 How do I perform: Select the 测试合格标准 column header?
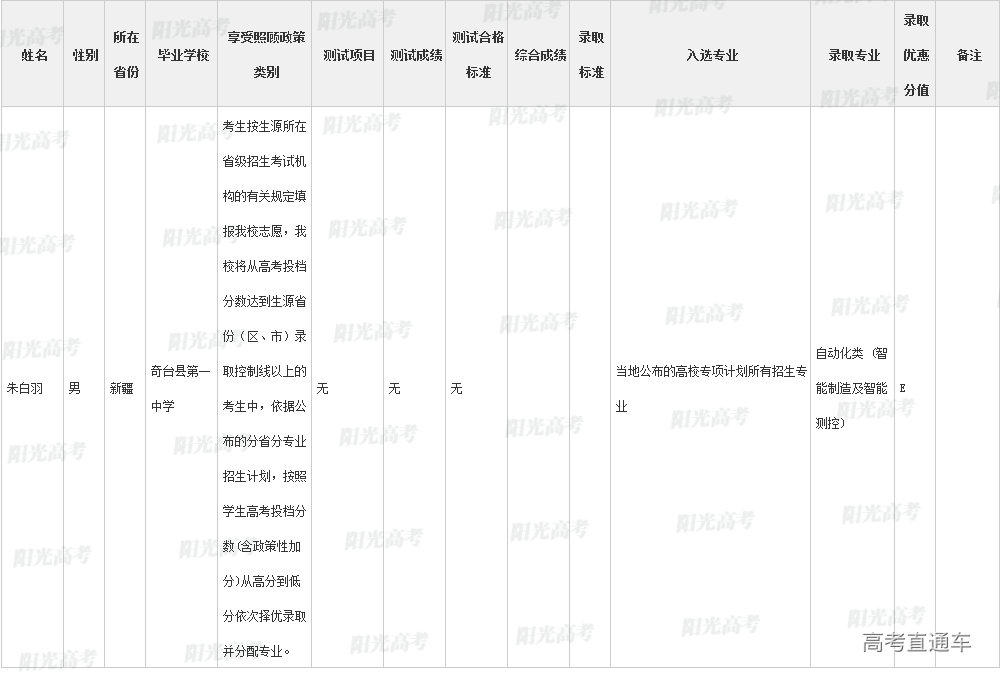(x=478, y=55)
